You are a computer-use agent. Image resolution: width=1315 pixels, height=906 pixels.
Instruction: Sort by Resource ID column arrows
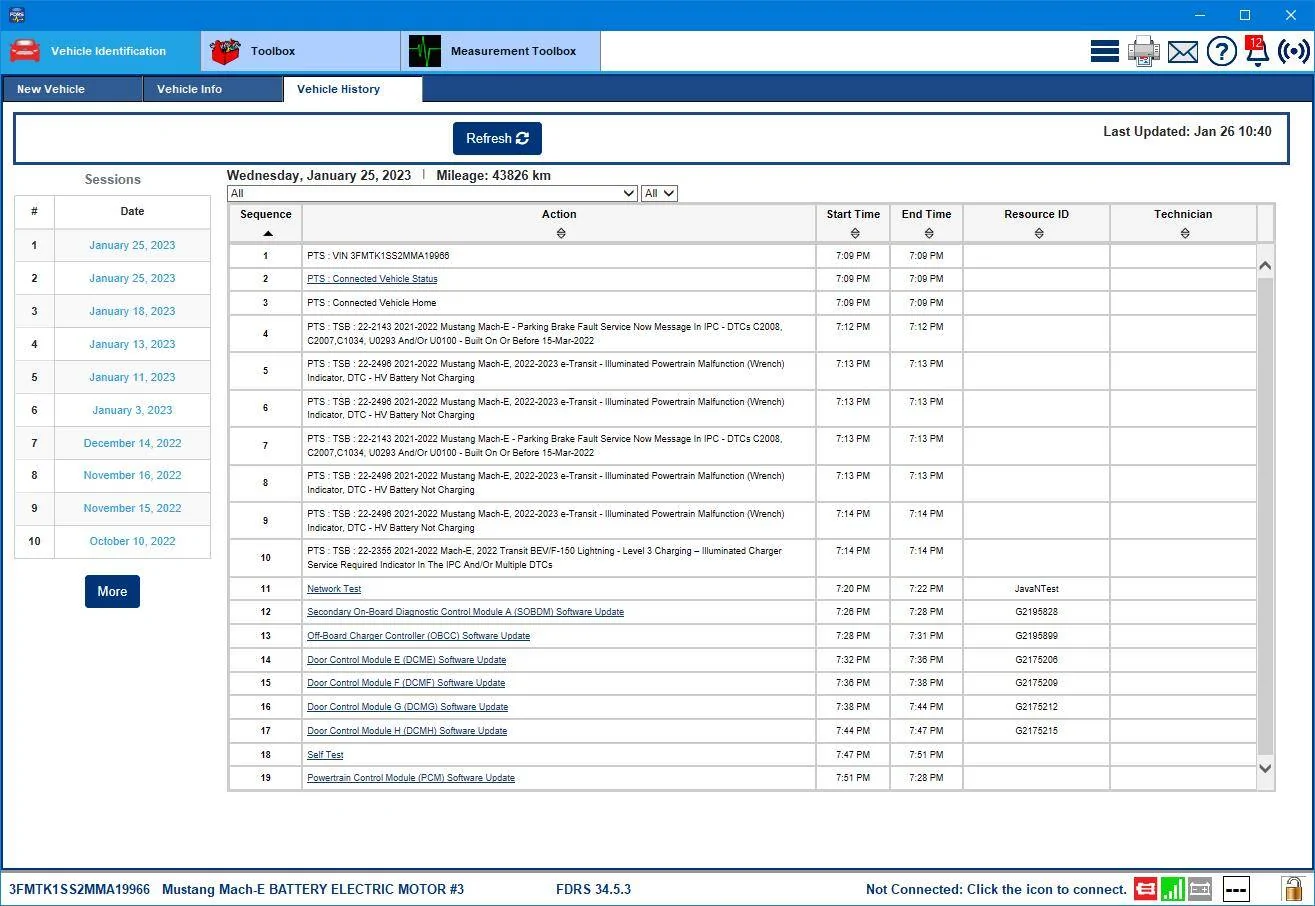pos(1038,233)
